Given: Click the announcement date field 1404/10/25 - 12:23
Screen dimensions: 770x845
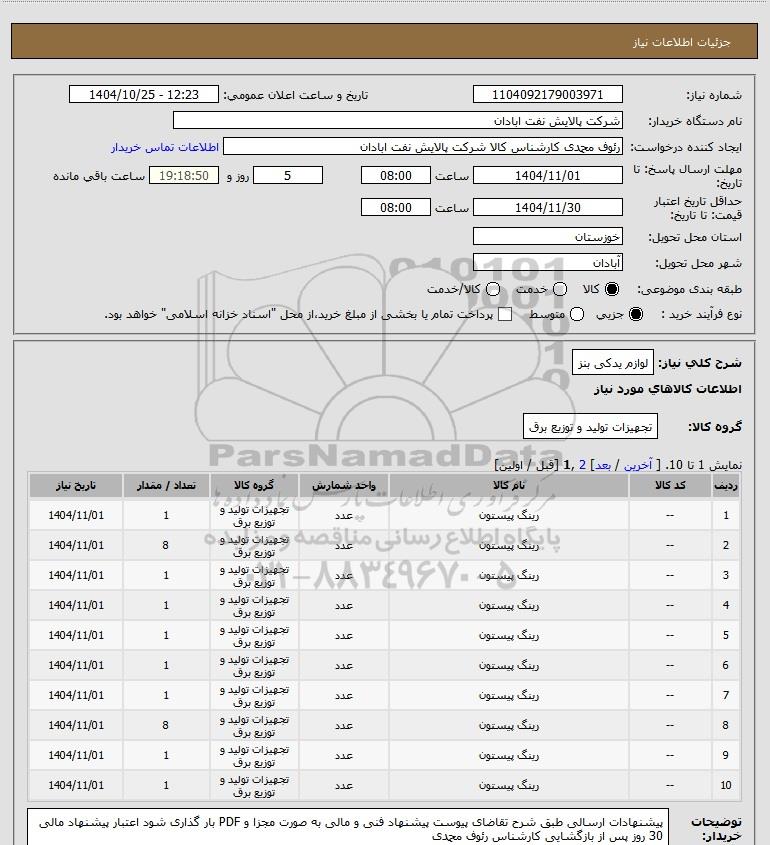Looking at the screenshot, I should point(144,94).
